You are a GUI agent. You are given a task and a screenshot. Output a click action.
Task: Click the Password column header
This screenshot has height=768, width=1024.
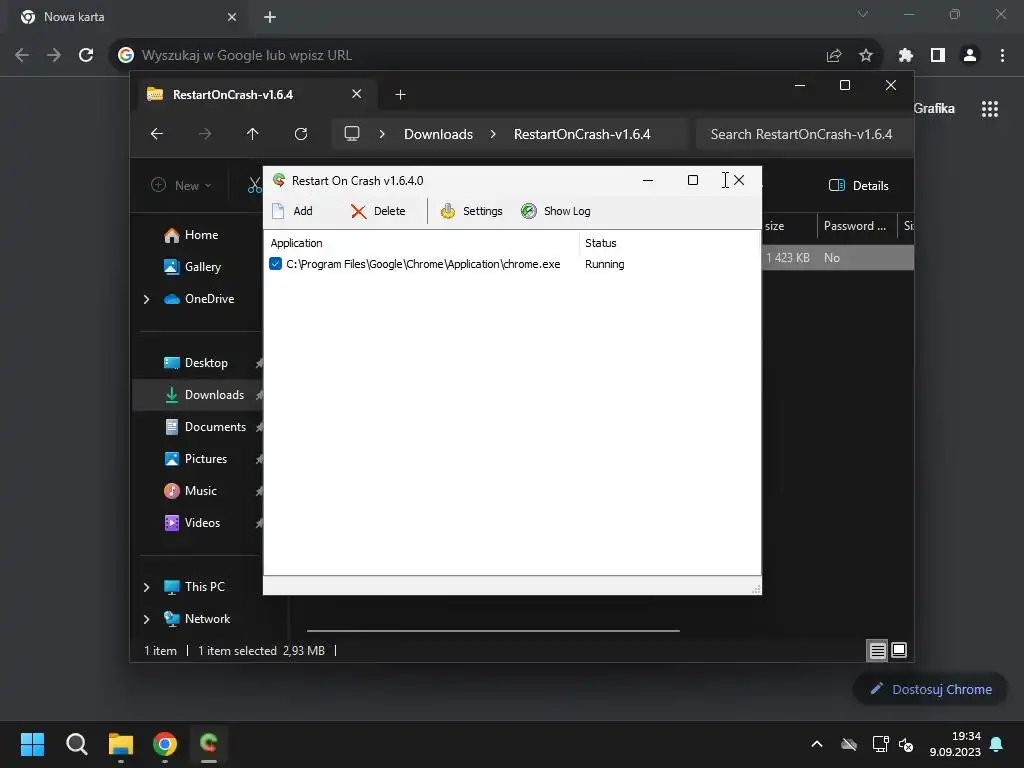855,226
